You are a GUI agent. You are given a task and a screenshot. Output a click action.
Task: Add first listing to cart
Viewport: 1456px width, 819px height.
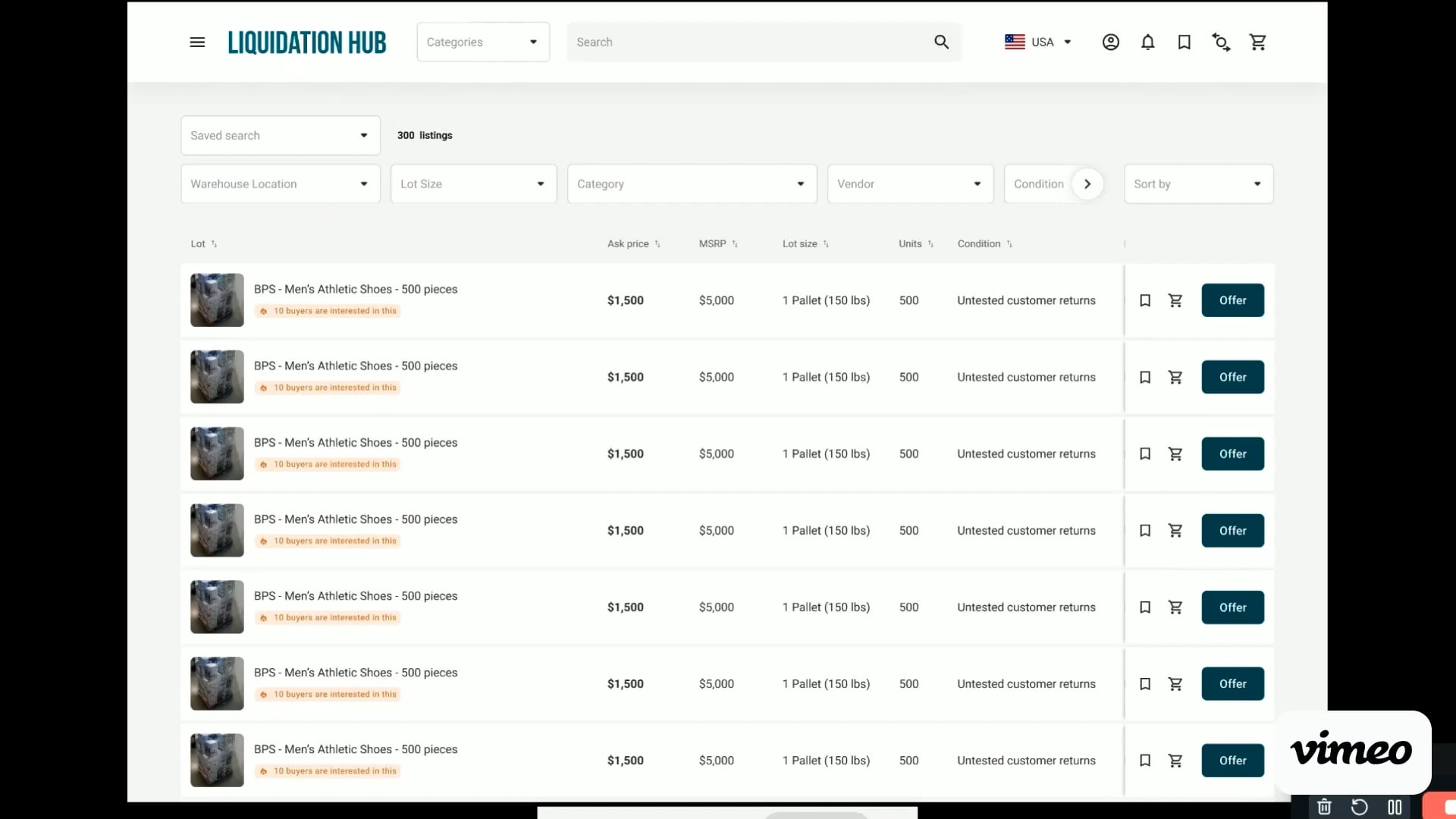coord(1175,300)
